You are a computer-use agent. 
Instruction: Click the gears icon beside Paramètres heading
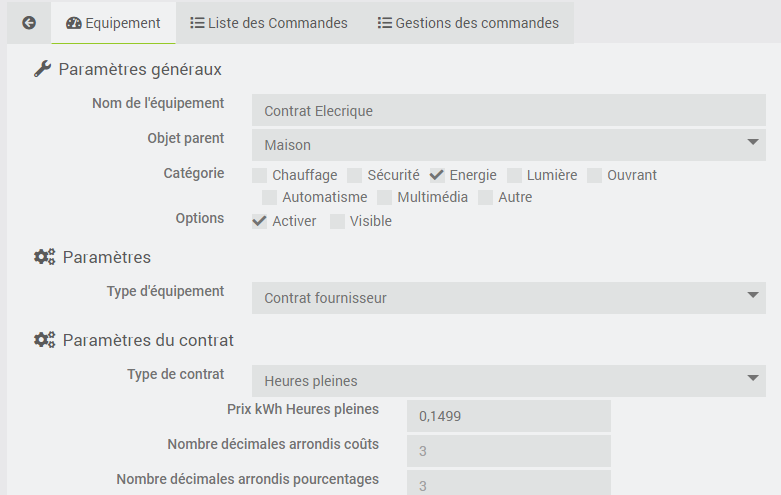[44, 257]
